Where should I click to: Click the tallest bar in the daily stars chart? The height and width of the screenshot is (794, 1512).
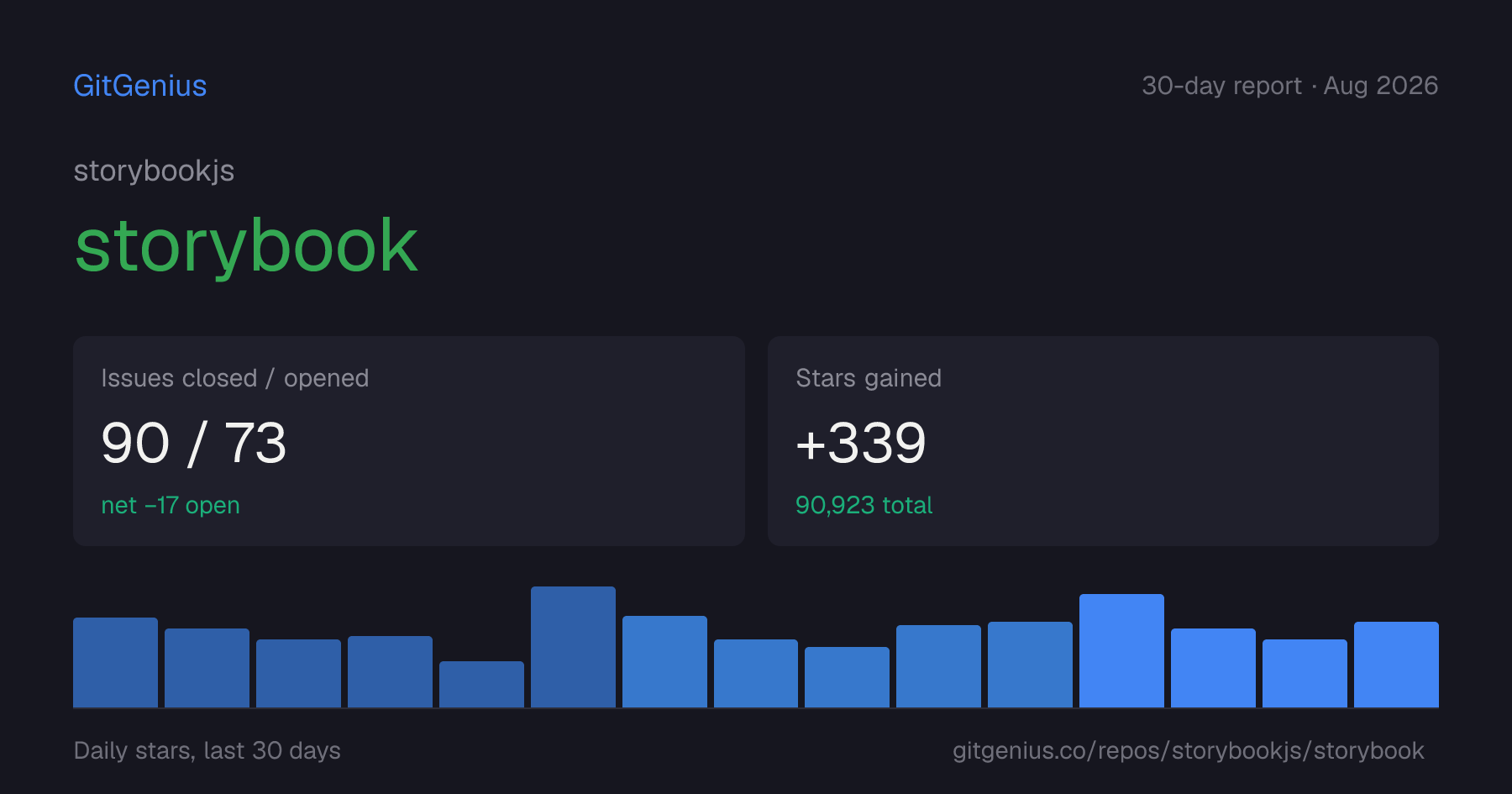pos(573,647)
